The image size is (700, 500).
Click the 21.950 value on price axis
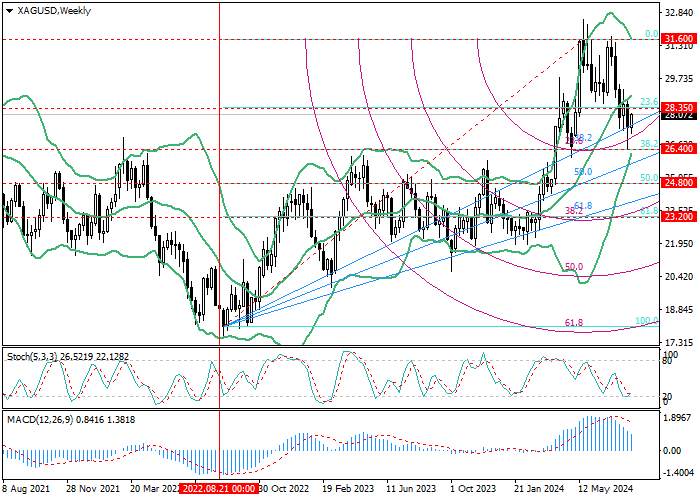pos(679,244)
